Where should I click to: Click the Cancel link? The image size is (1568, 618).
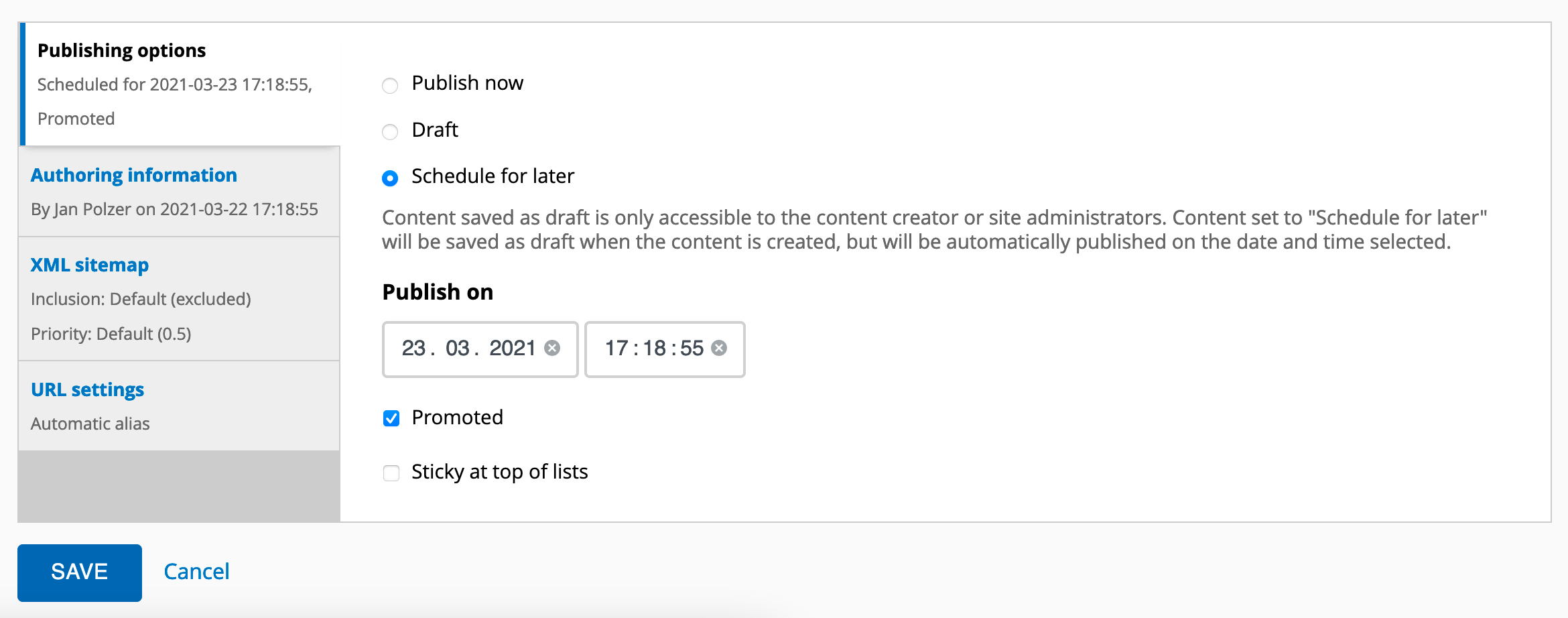coord(196,571)
